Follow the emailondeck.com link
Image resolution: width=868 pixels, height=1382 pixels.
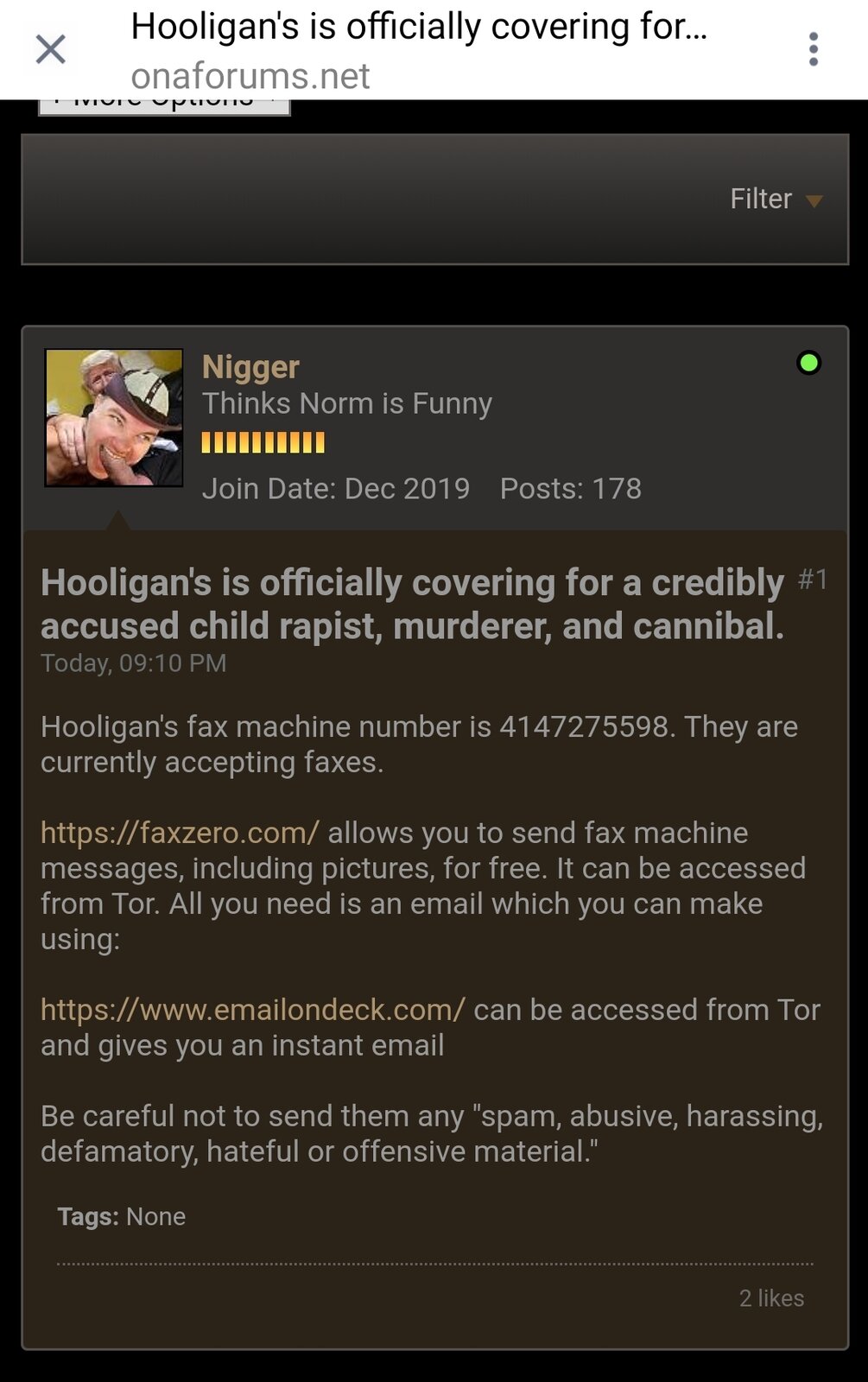253,1010
